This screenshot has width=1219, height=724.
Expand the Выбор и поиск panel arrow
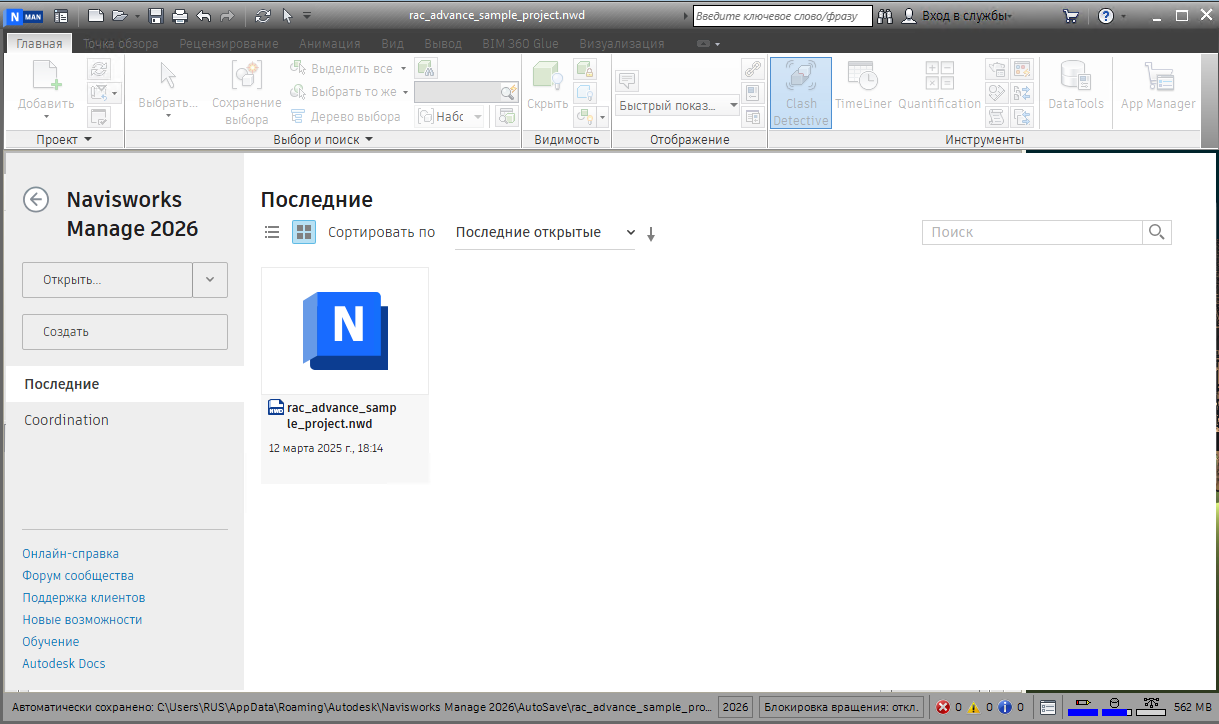(x=368, y=140)
